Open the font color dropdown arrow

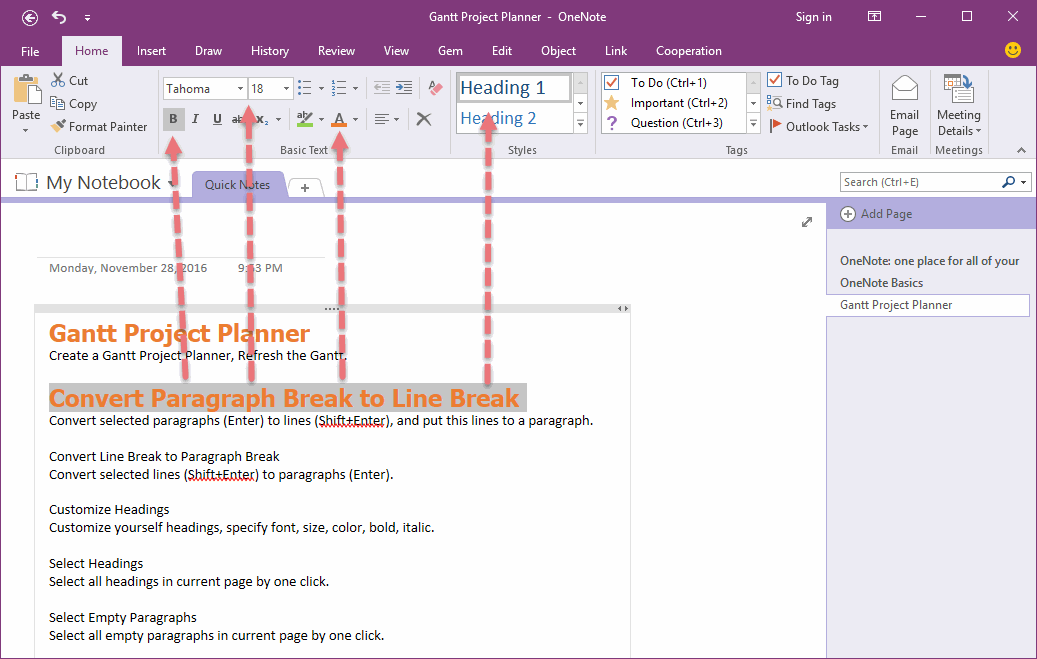coord(356,120)
